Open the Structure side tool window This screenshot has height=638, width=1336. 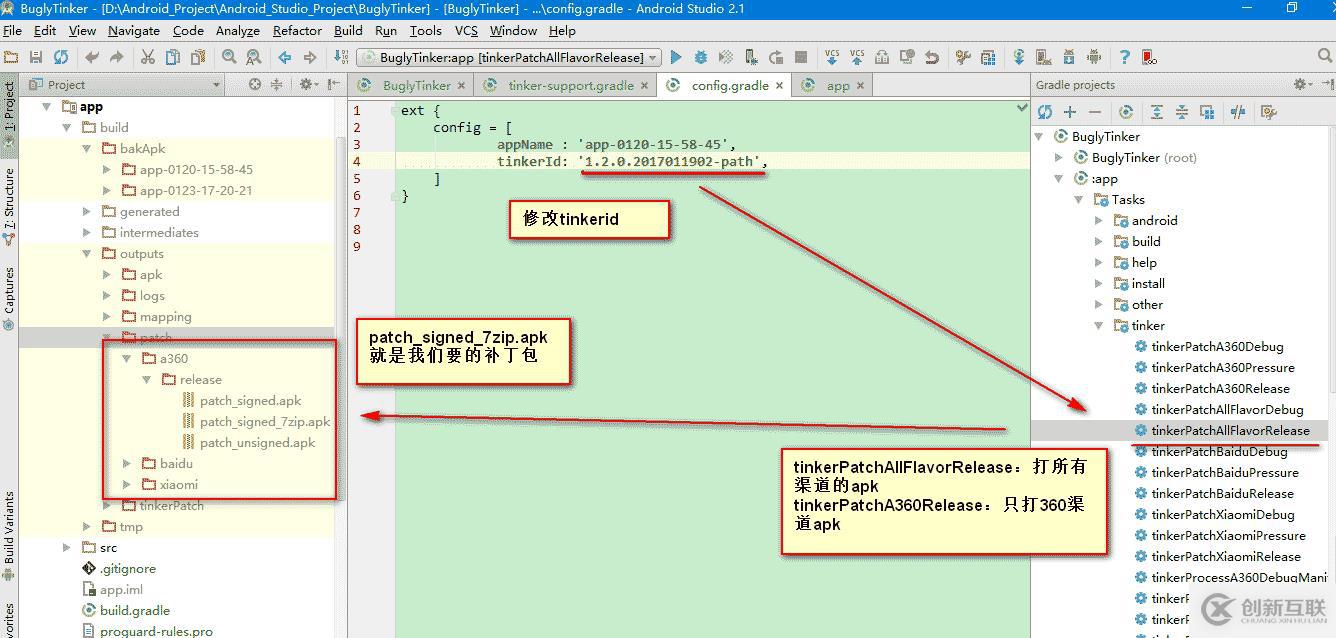(x=9, y=207)
